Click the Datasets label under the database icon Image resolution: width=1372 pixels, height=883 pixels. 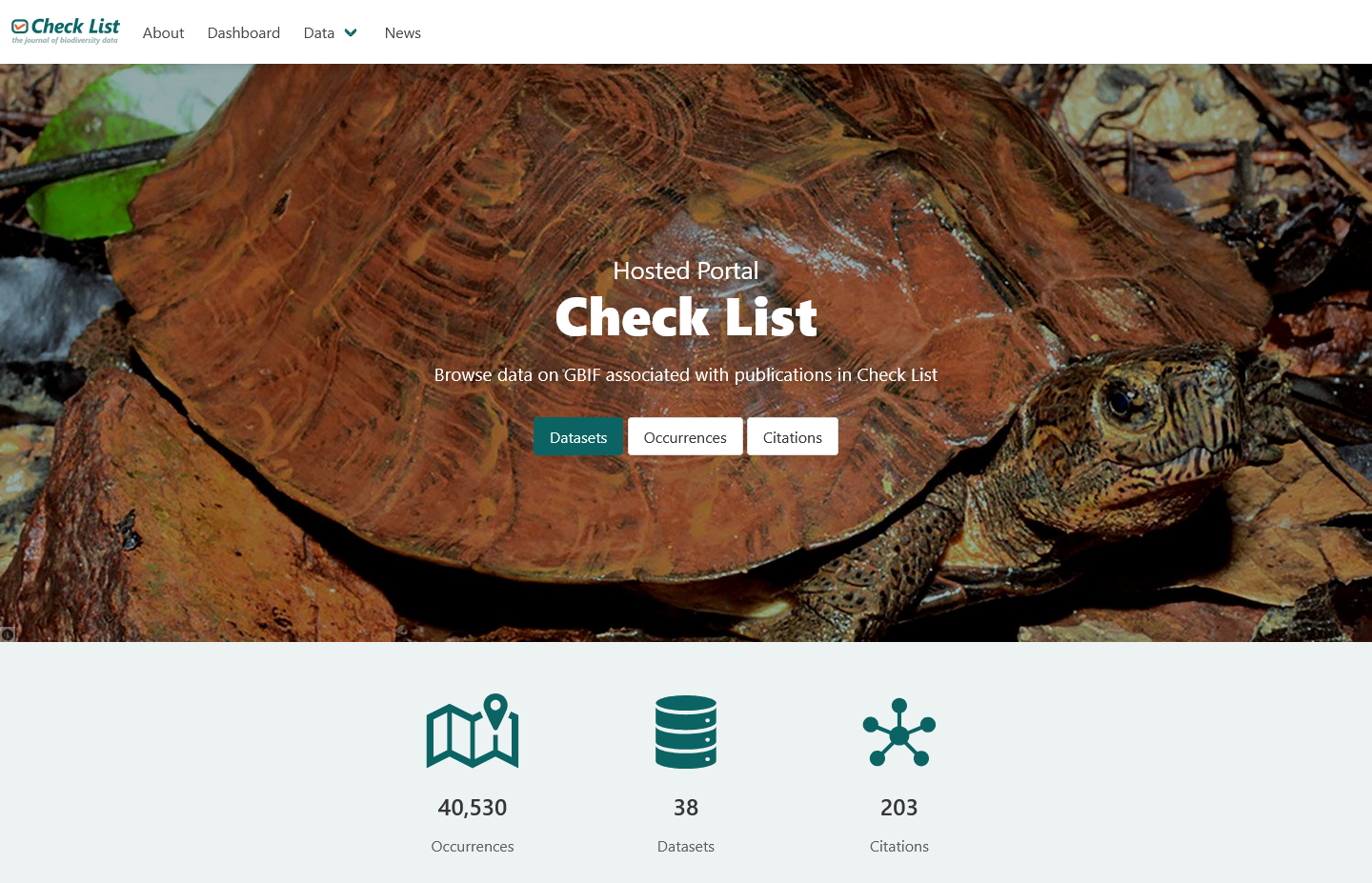686,846
